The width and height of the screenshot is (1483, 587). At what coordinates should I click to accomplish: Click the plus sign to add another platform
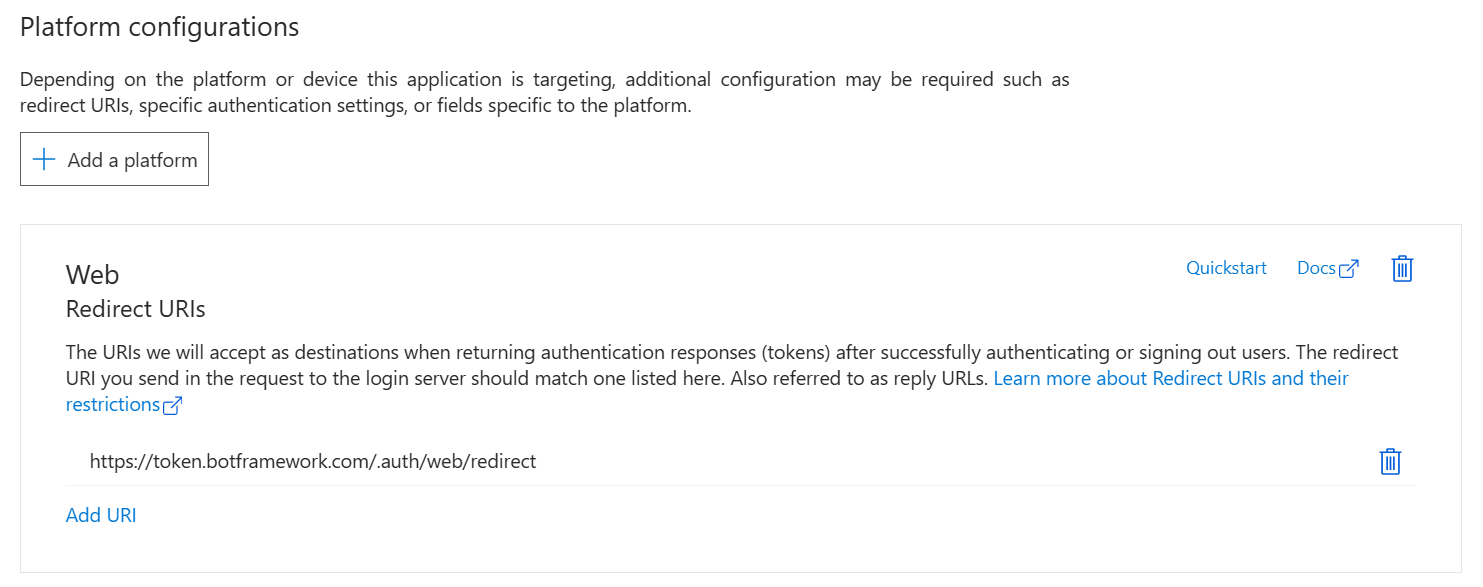(44, 158)
